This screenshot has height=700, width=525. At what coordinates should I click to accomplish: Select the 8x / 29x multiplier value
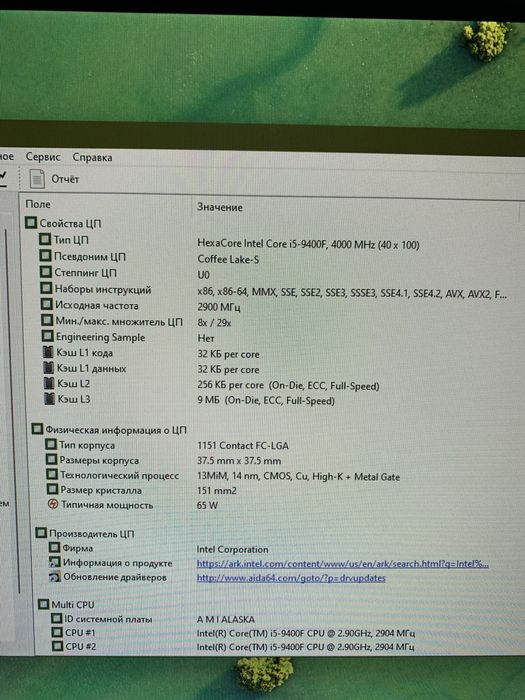pos(214,323)
